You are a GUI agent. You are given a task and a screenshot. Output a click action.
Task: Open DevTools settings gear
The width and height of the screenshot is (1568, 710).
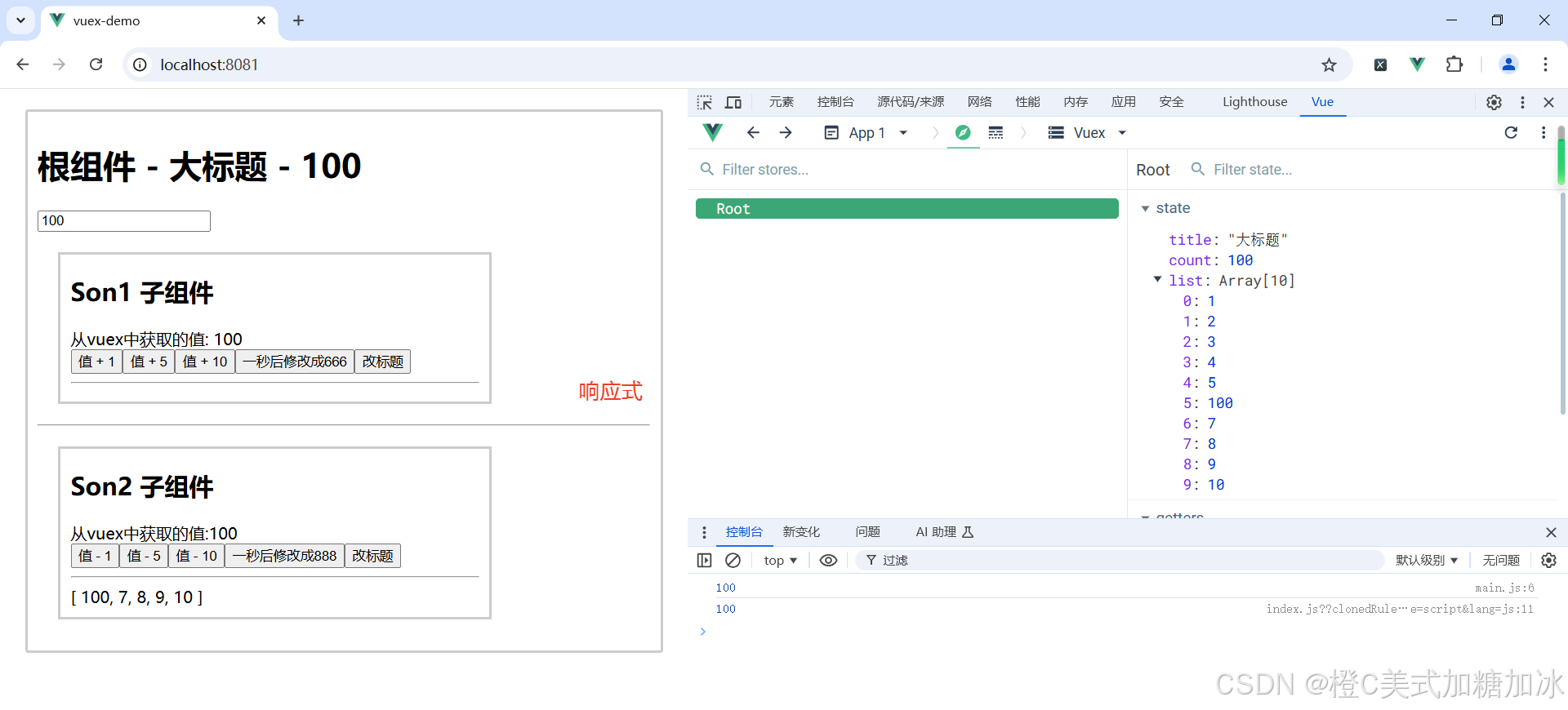(1494, 102)
